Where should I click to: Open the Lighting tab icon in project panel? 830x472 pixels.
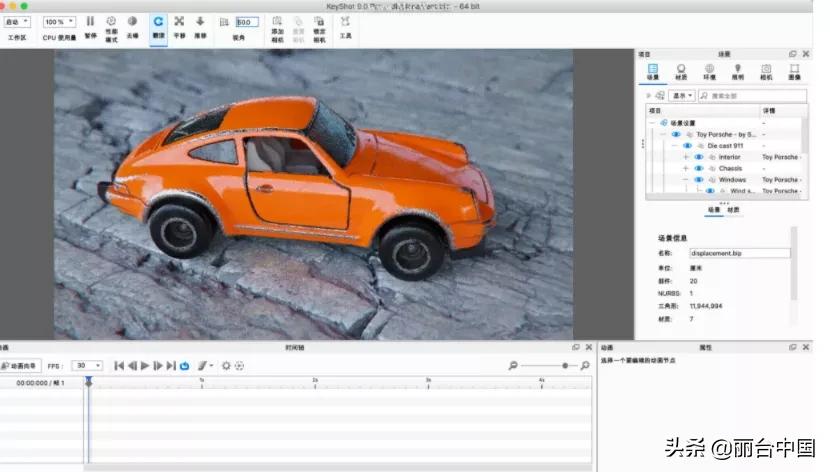tap(737, 69)
